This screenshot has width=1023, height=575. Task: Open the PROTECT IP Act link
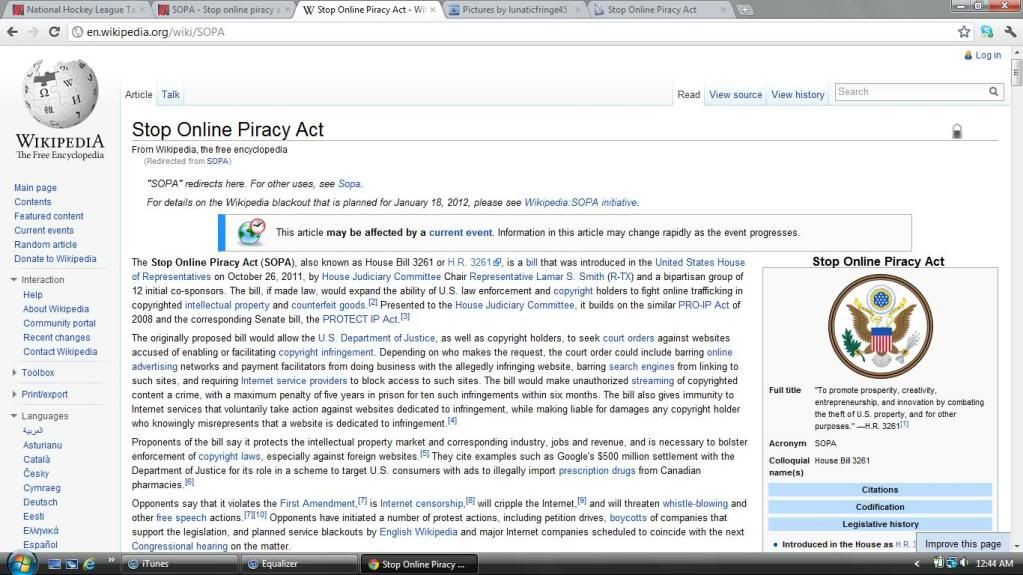click(360, 319)
